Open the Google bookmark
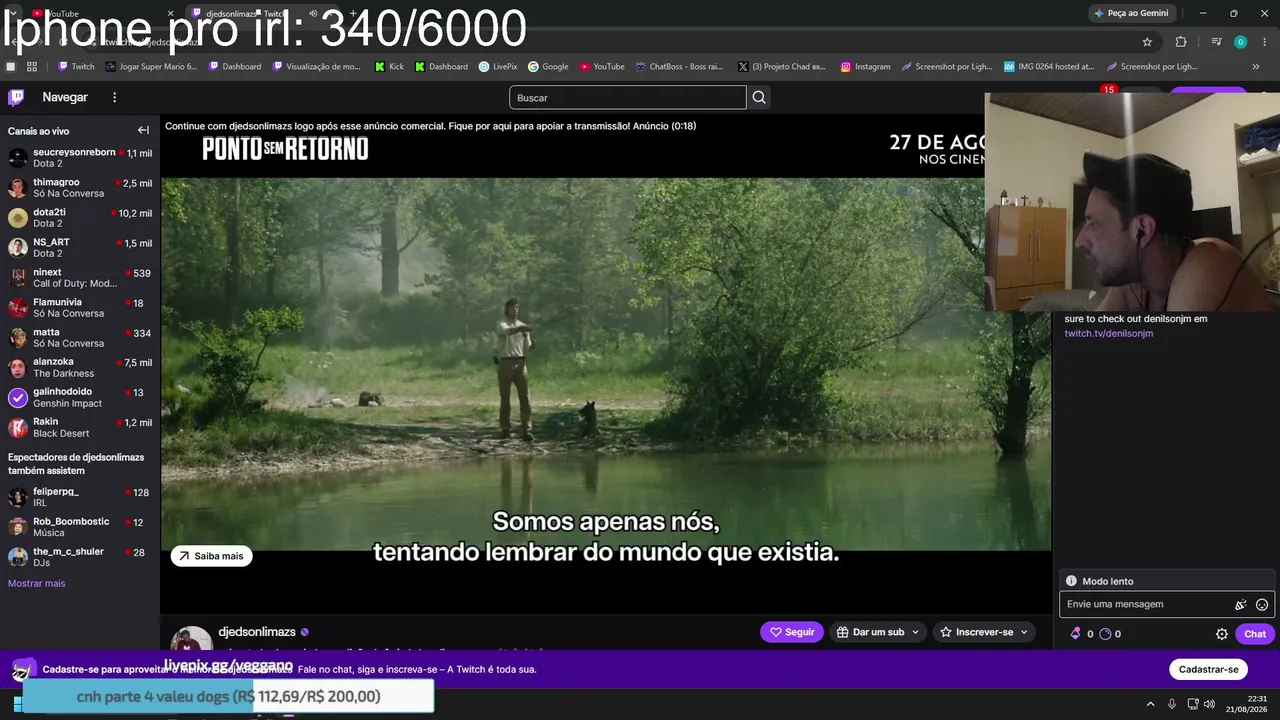Screen dimensions: 1280x720 548,67
